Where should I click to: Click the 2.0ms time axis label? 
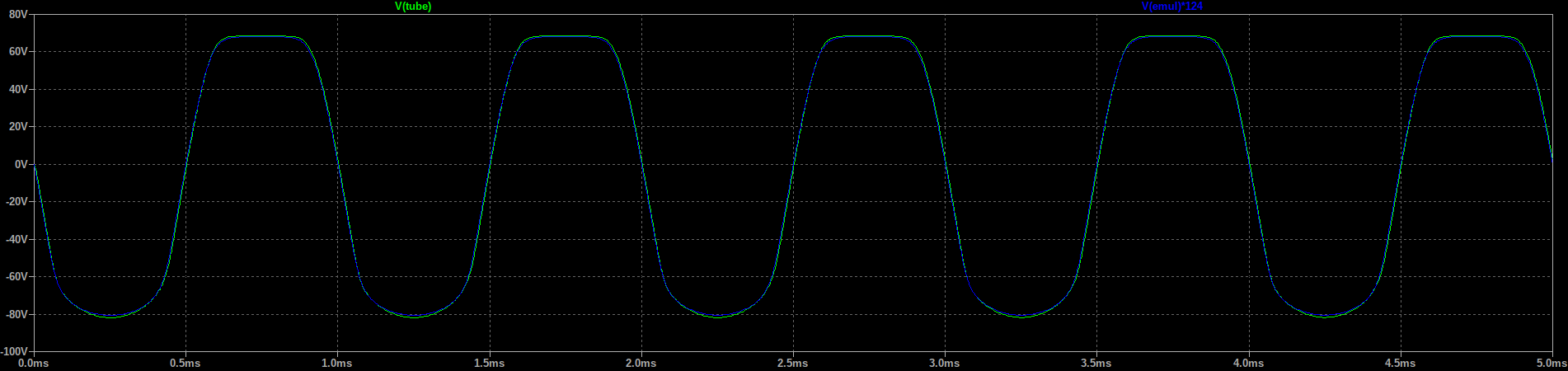[x=641, y=364]
